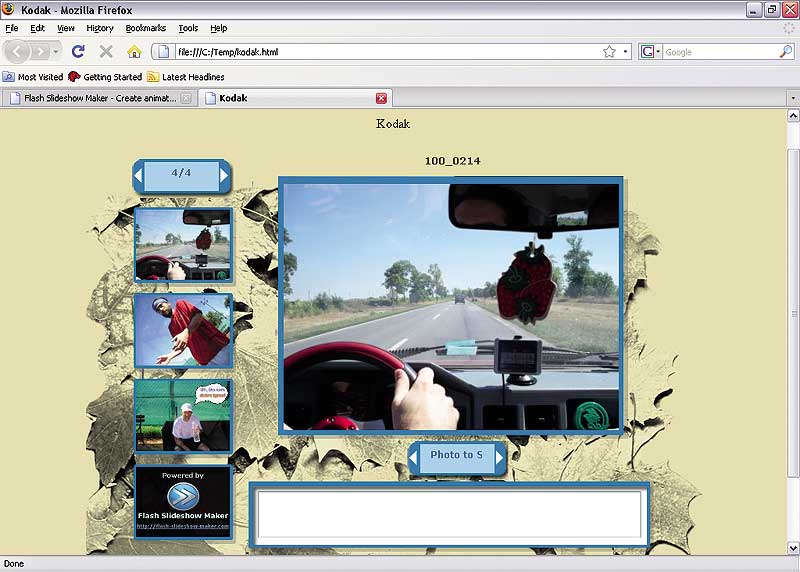Open the History menu
The width and height of the screenshot is (800, 572).
[99, 28]
